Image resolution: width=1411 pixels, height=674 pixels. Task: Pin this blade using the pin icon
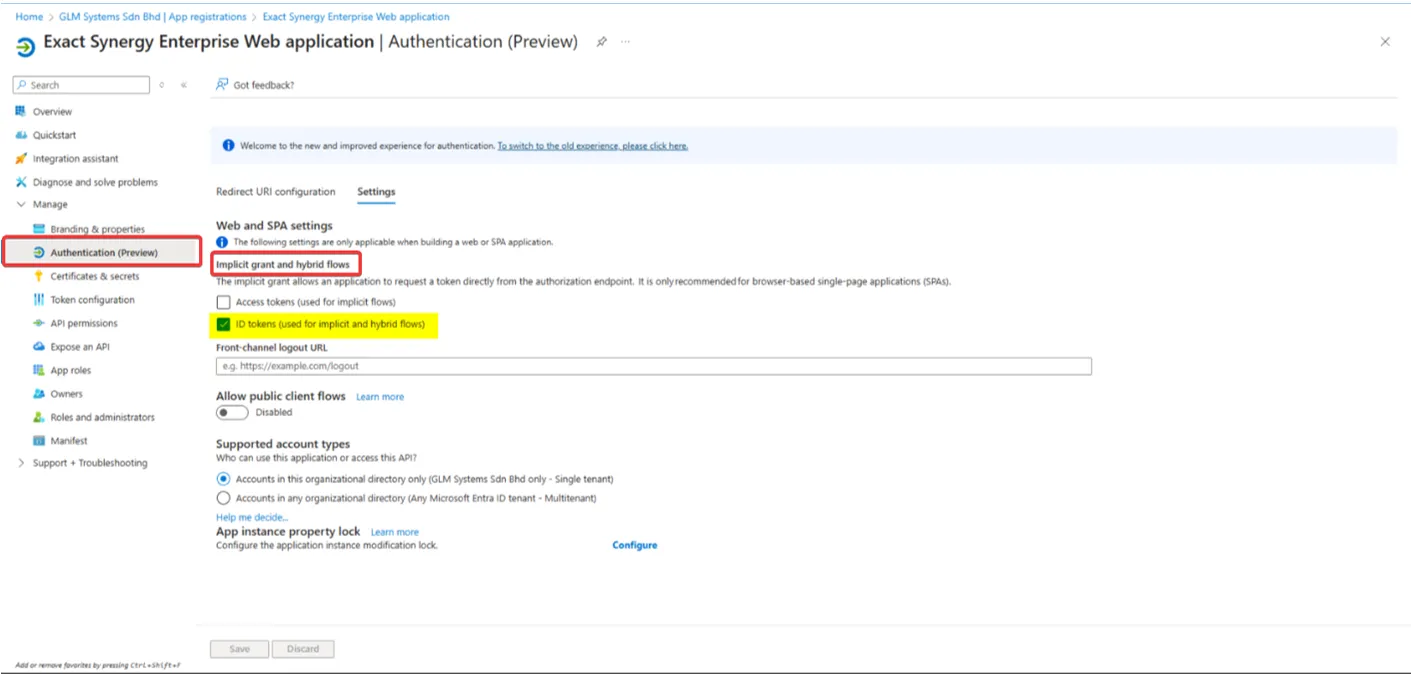coord(601,42)
